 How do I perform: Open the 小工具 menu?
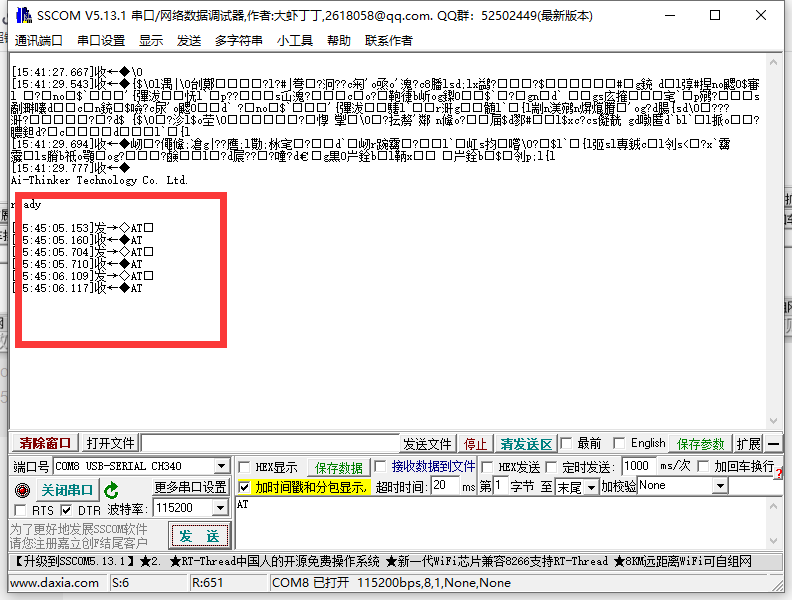pyautogui.click(x=294, y=40)
